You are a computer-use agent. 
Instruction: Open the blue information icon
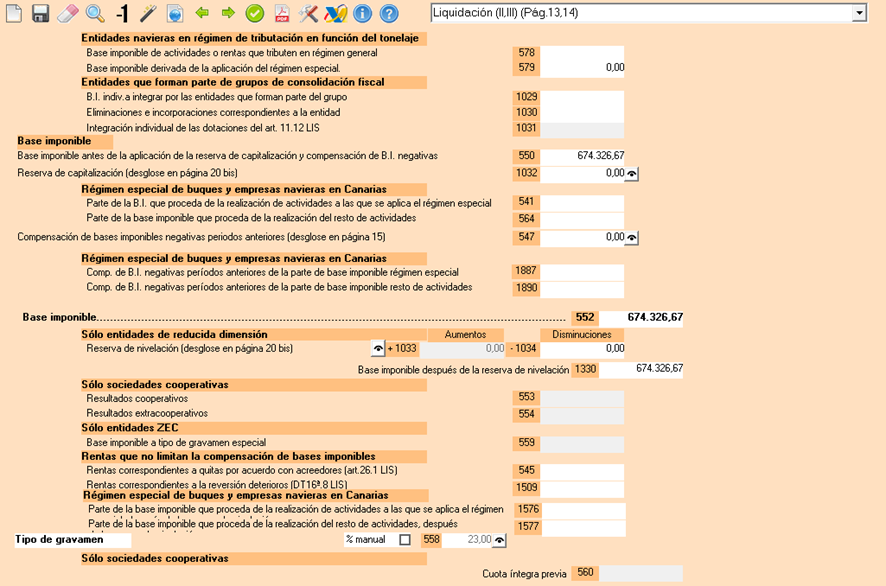362,13
